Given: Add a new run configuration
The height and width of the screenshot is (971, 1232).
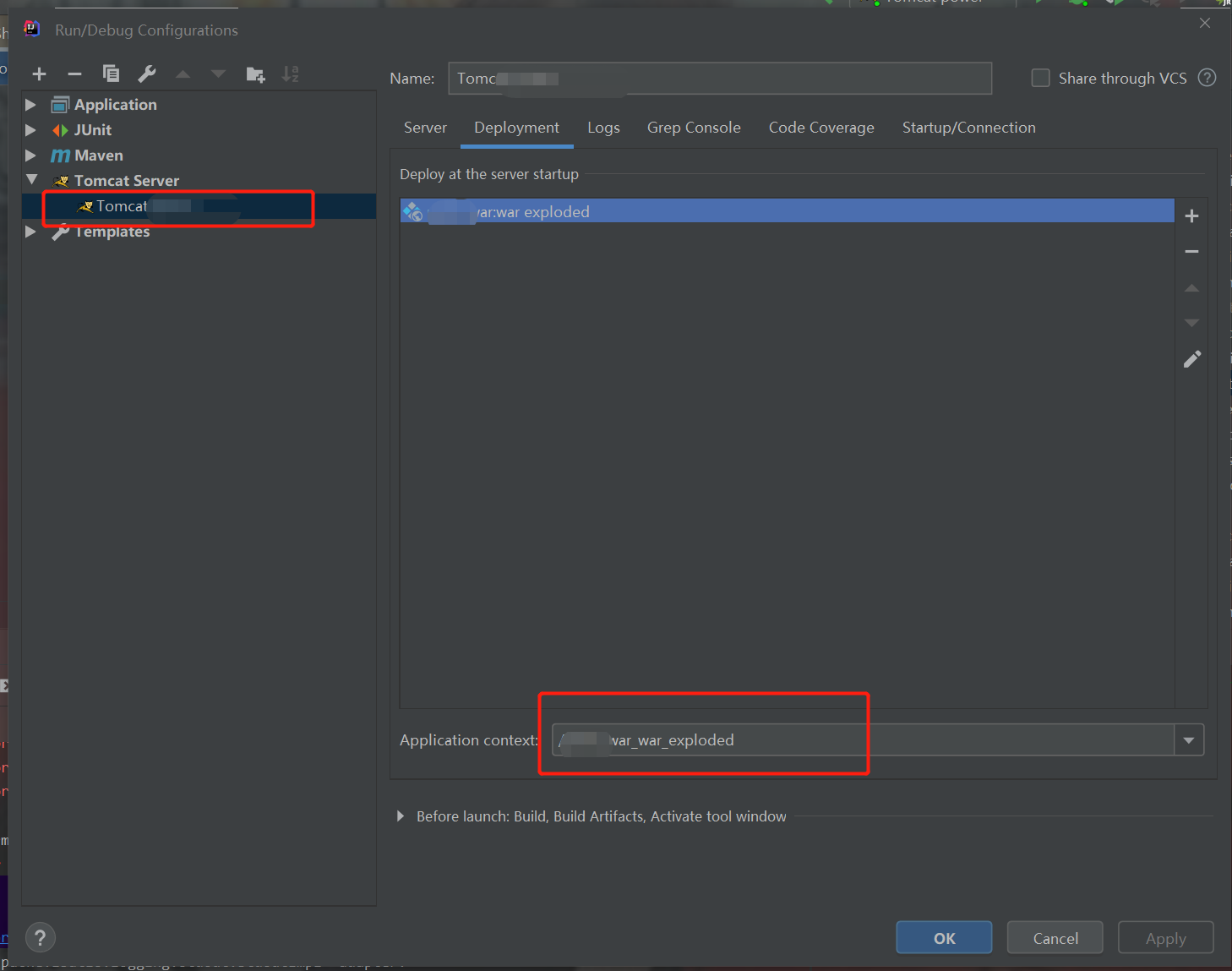Looking at the screenshot, I should [39, 74].
